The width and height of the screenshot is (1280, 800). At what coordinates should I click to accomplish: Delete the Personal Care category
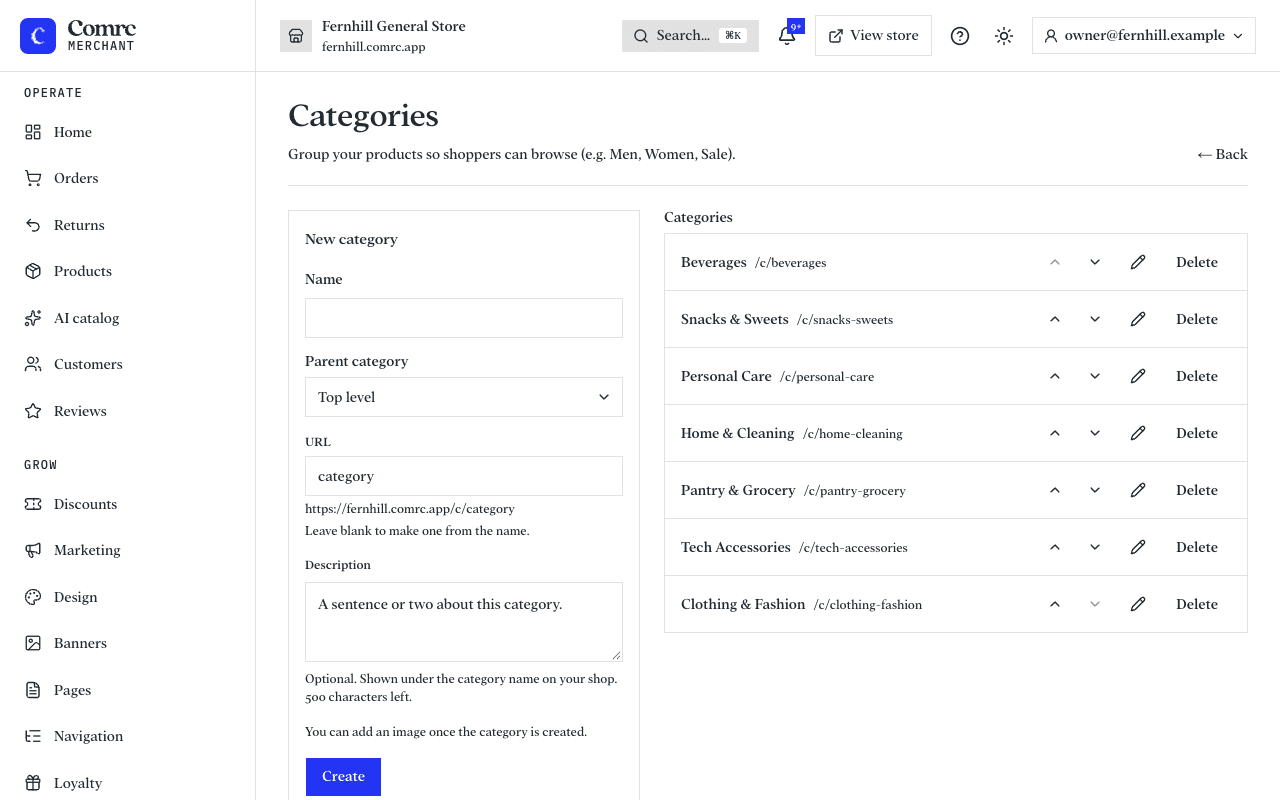pos(1197,376)
